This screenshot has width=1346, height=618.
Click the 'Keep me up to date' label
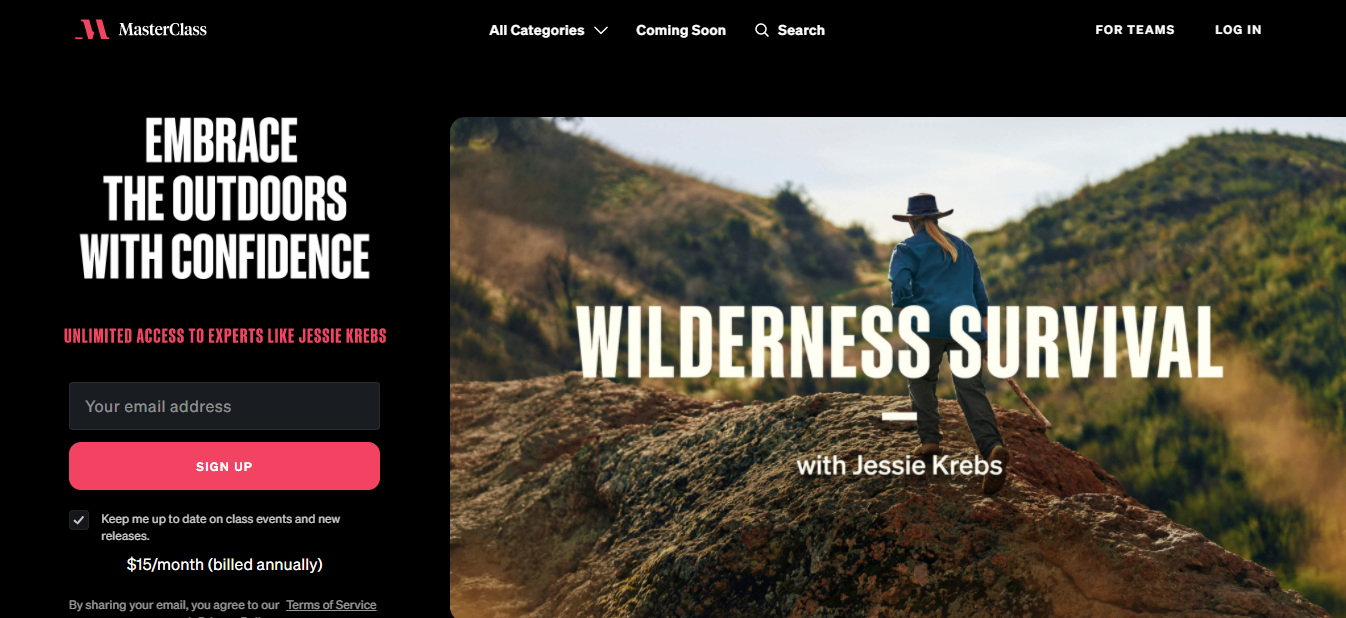click(x=221, y=527)
